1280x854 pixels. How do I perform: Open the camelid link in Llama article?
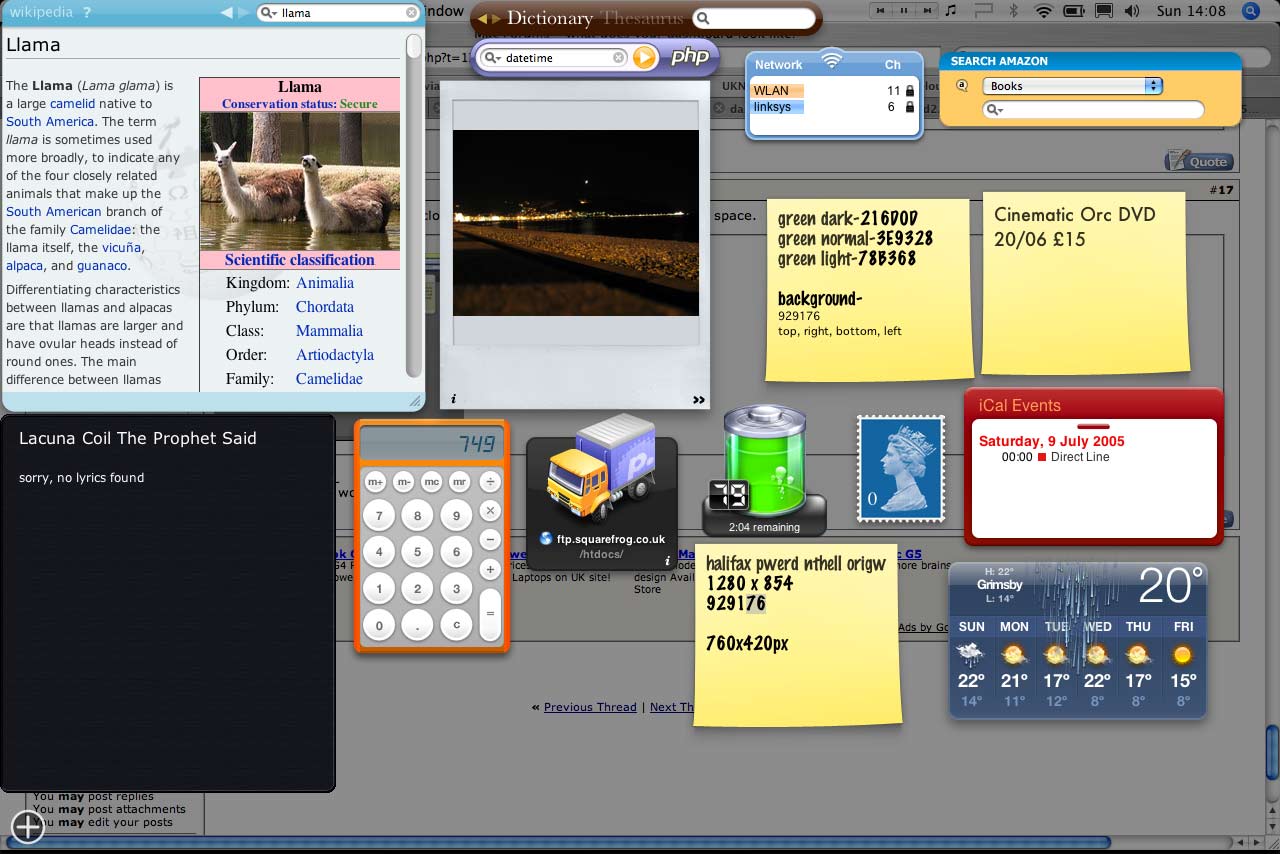click(73, 103)
